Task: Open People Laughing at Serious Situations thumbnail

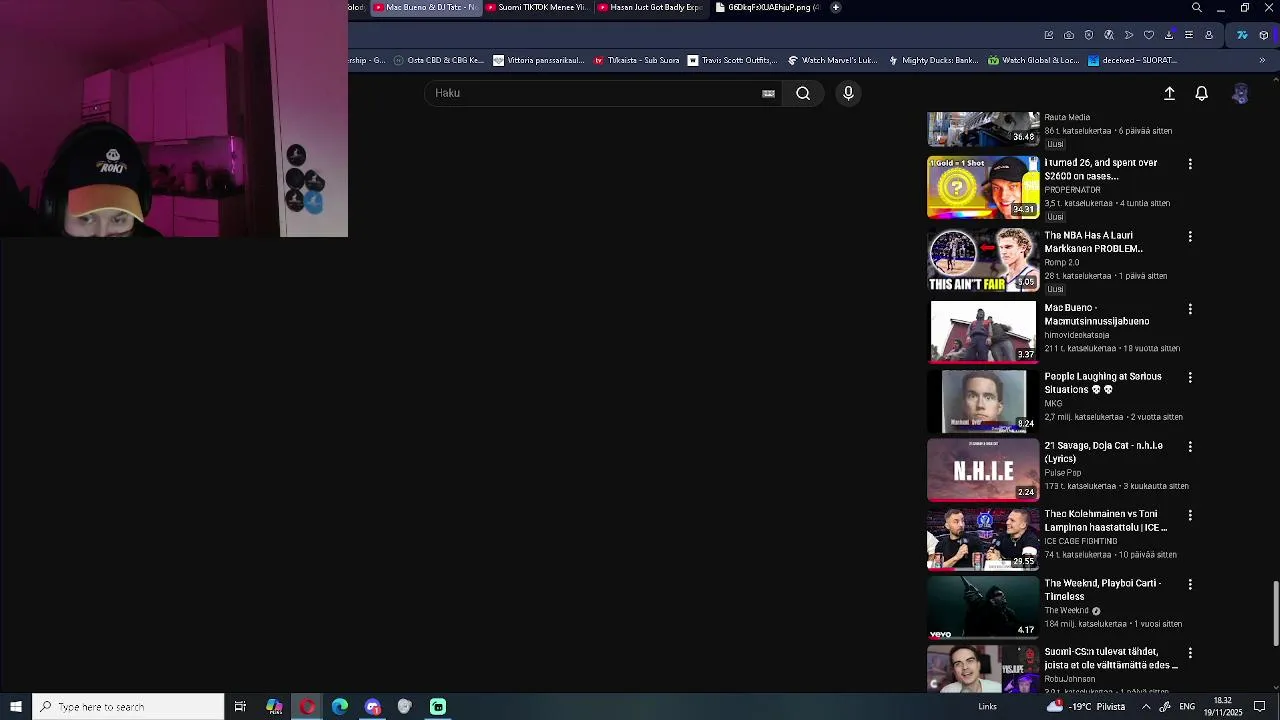Action: pos(983,401)
